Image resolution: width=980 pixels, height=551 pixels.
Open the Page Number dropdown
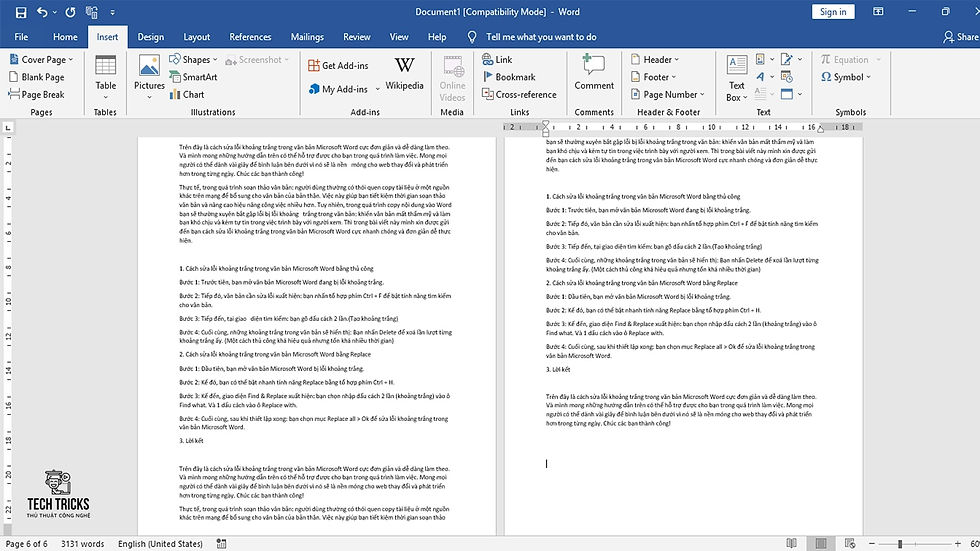(668, 94)
